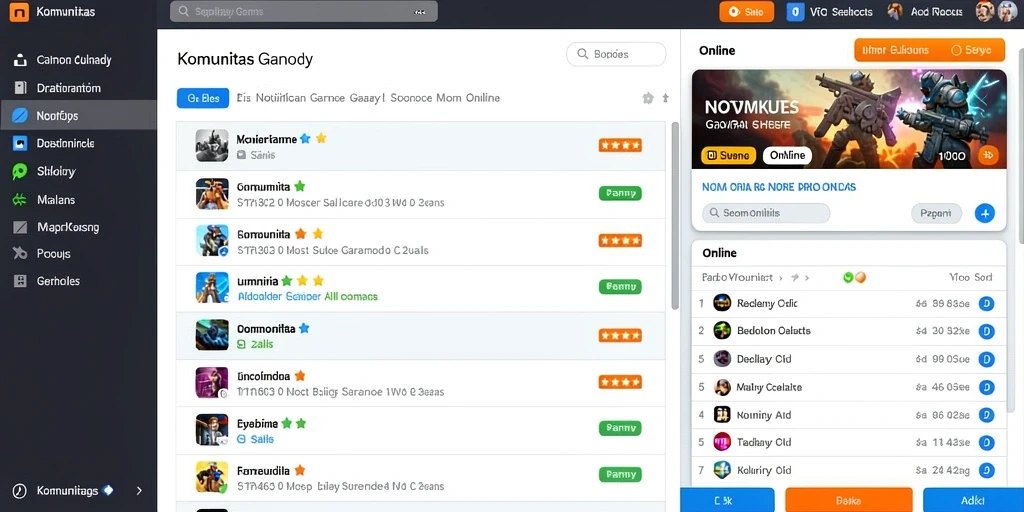Screen dimensions: 1024x512
Task: Toggle the yellow Suene badge on banner
Action: point(728,155)
